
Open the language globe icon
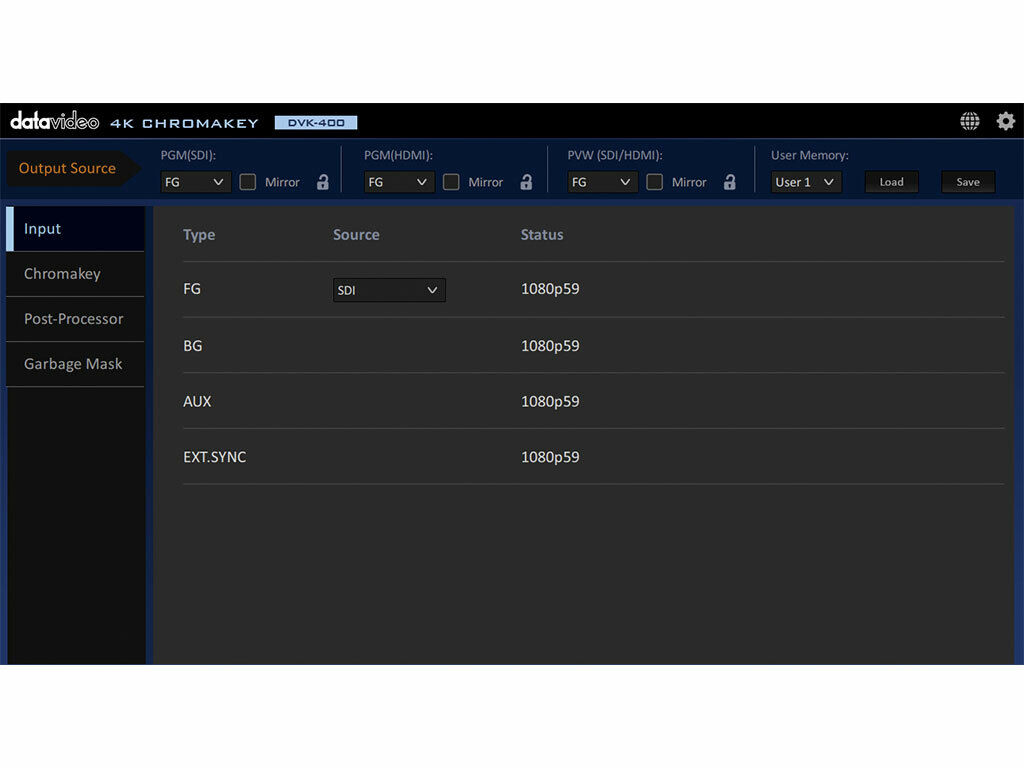coord(969,122)
